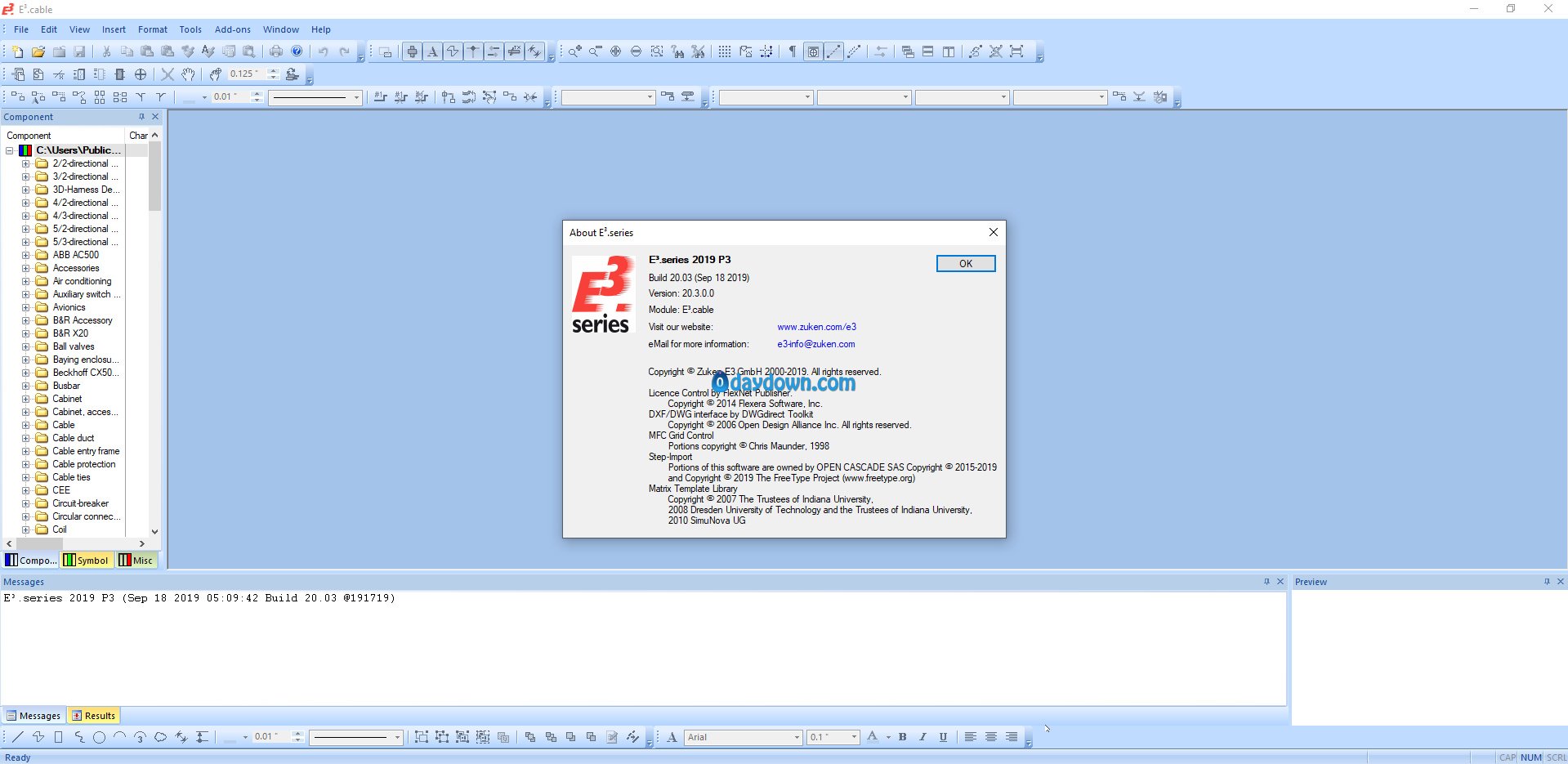Select the Cloud shape tool
1568x764 pixels.
click(160, 737)
